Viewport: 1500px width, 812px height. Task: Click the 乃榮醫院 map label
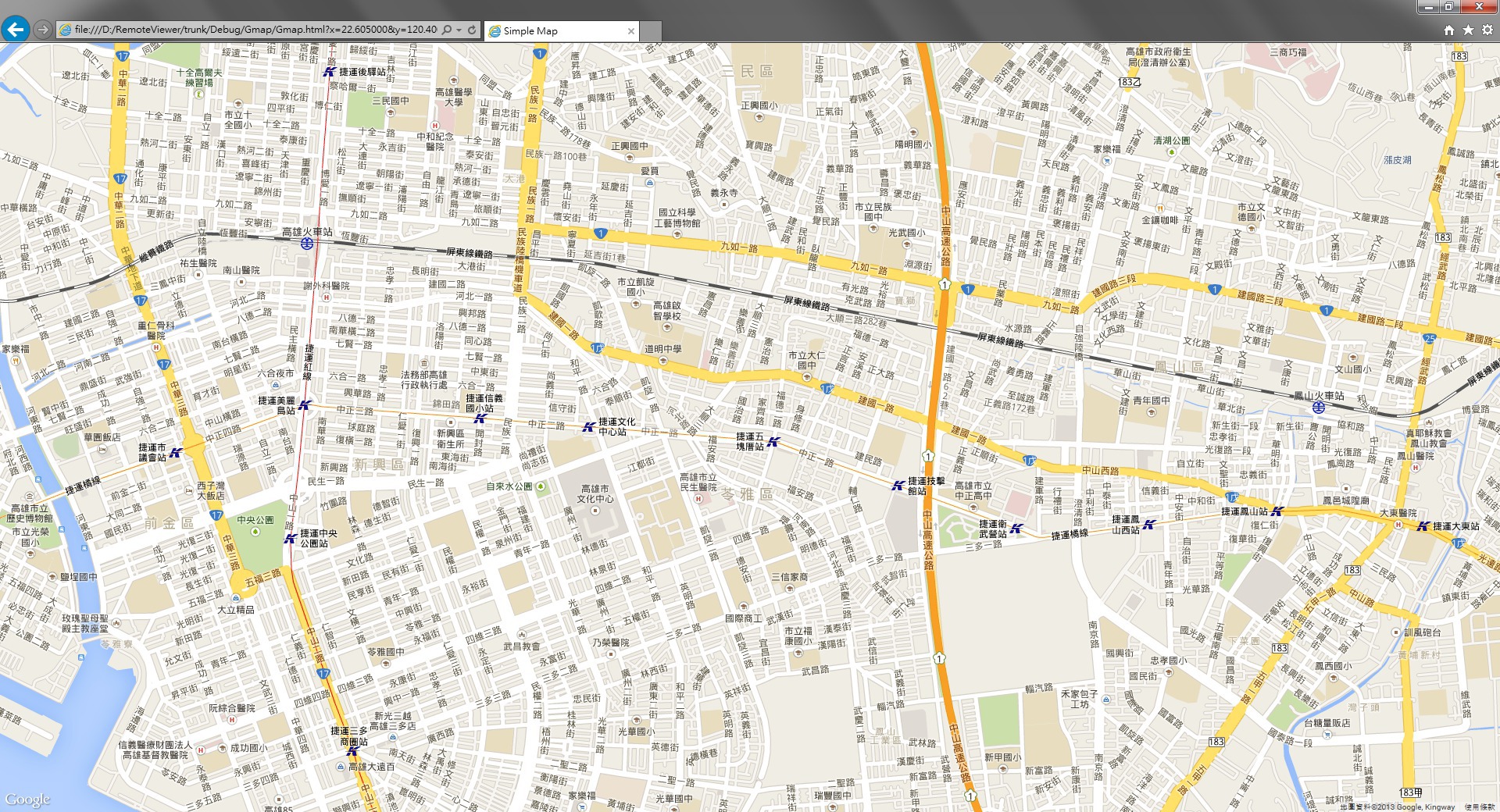point(610,643)
